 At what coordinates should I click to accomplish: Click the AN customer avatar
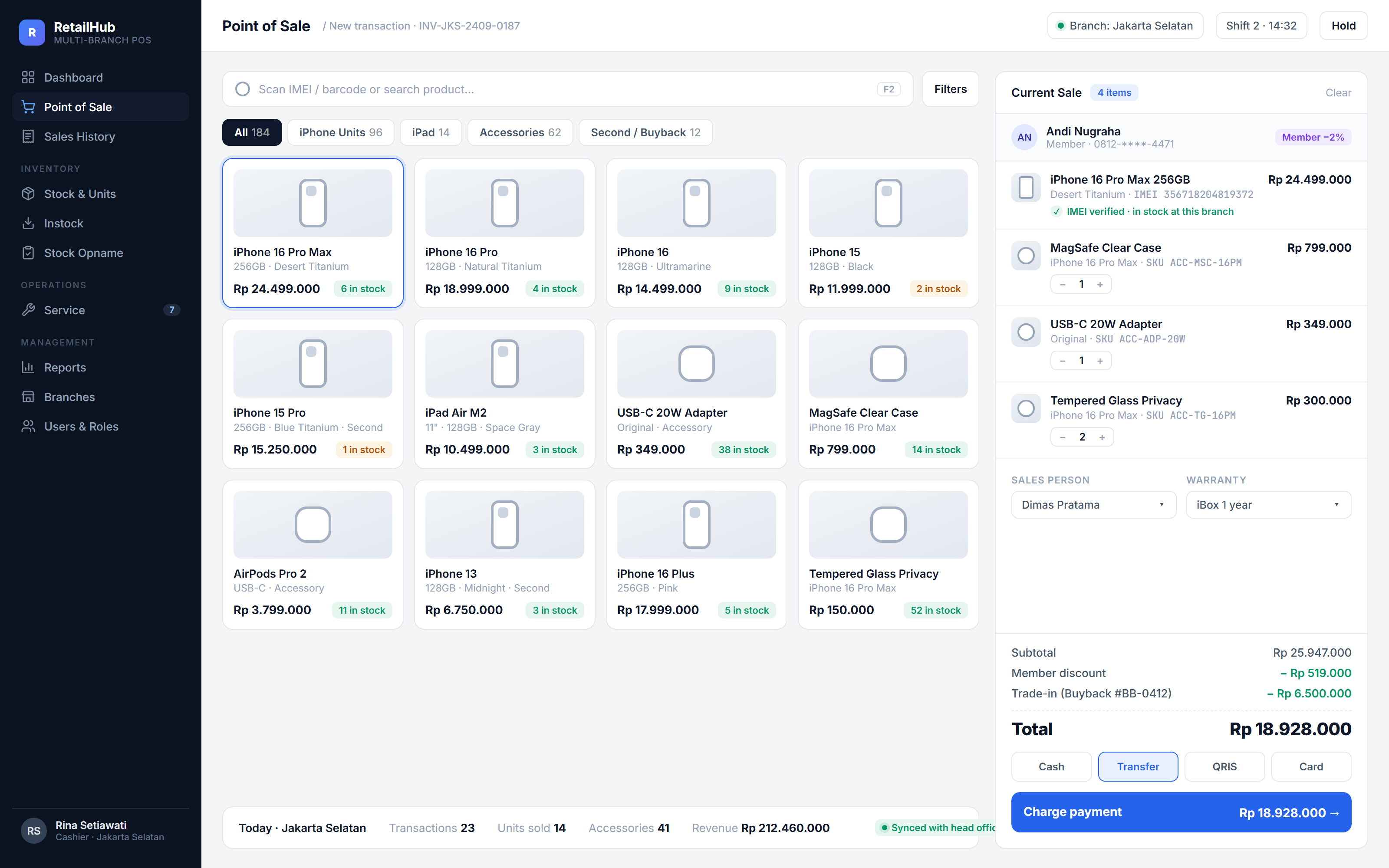tap(1024, 137)
